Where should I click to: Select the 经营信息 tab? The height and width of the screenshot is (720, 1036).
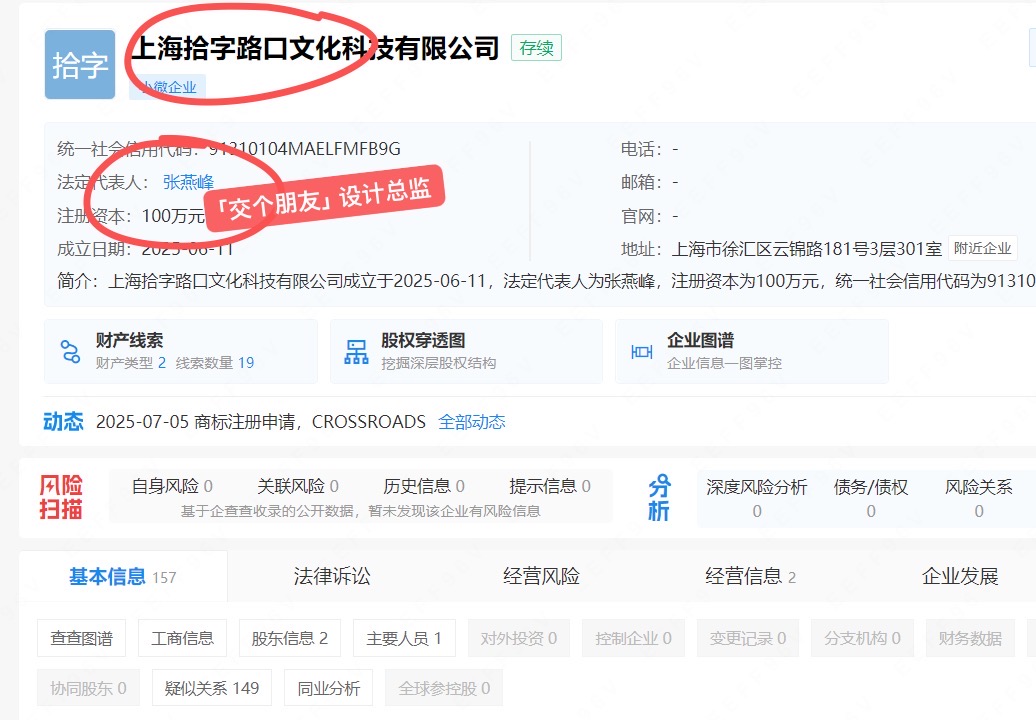[x=750, y=576]
